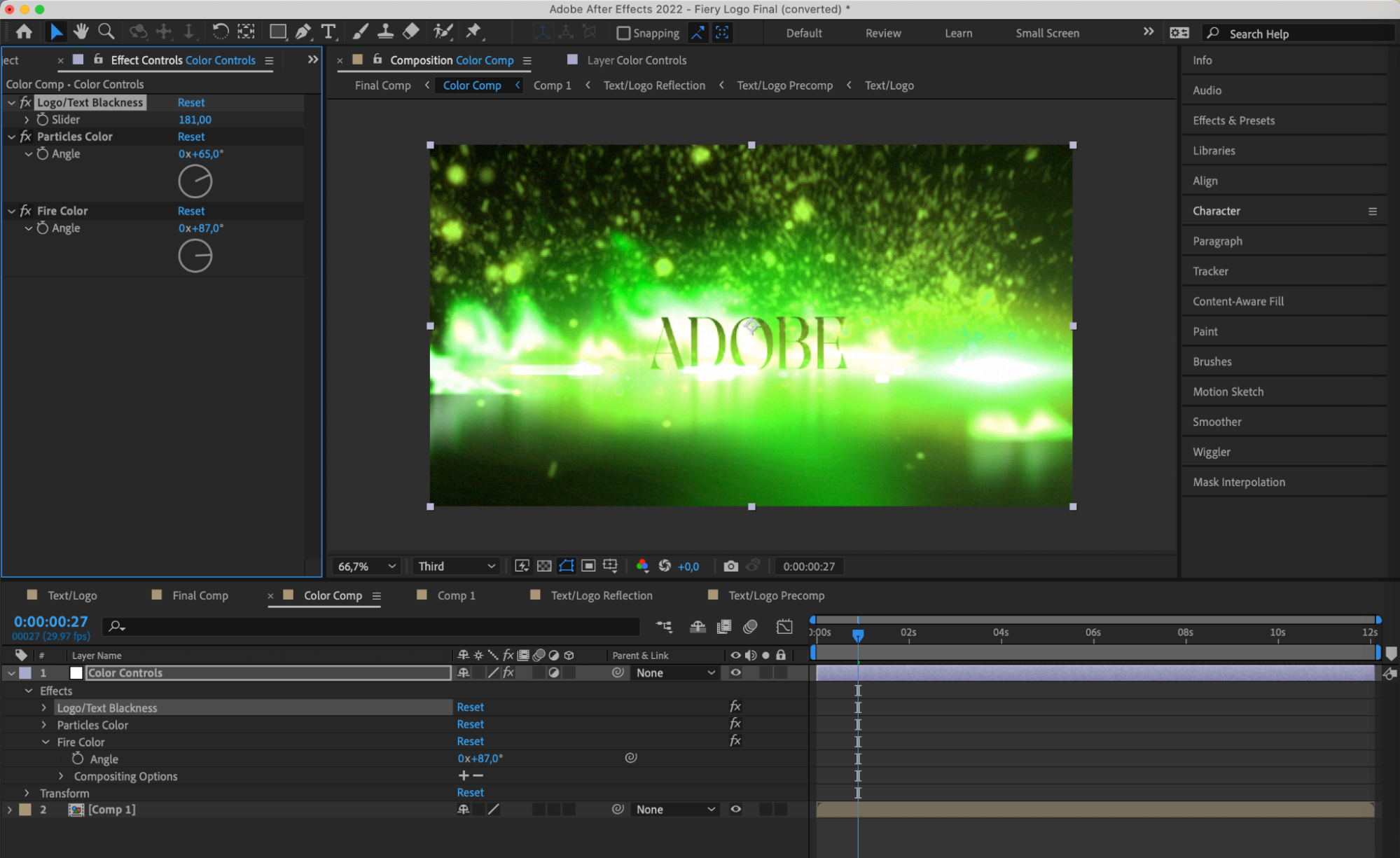Click the exposure value +0,0

688,566
